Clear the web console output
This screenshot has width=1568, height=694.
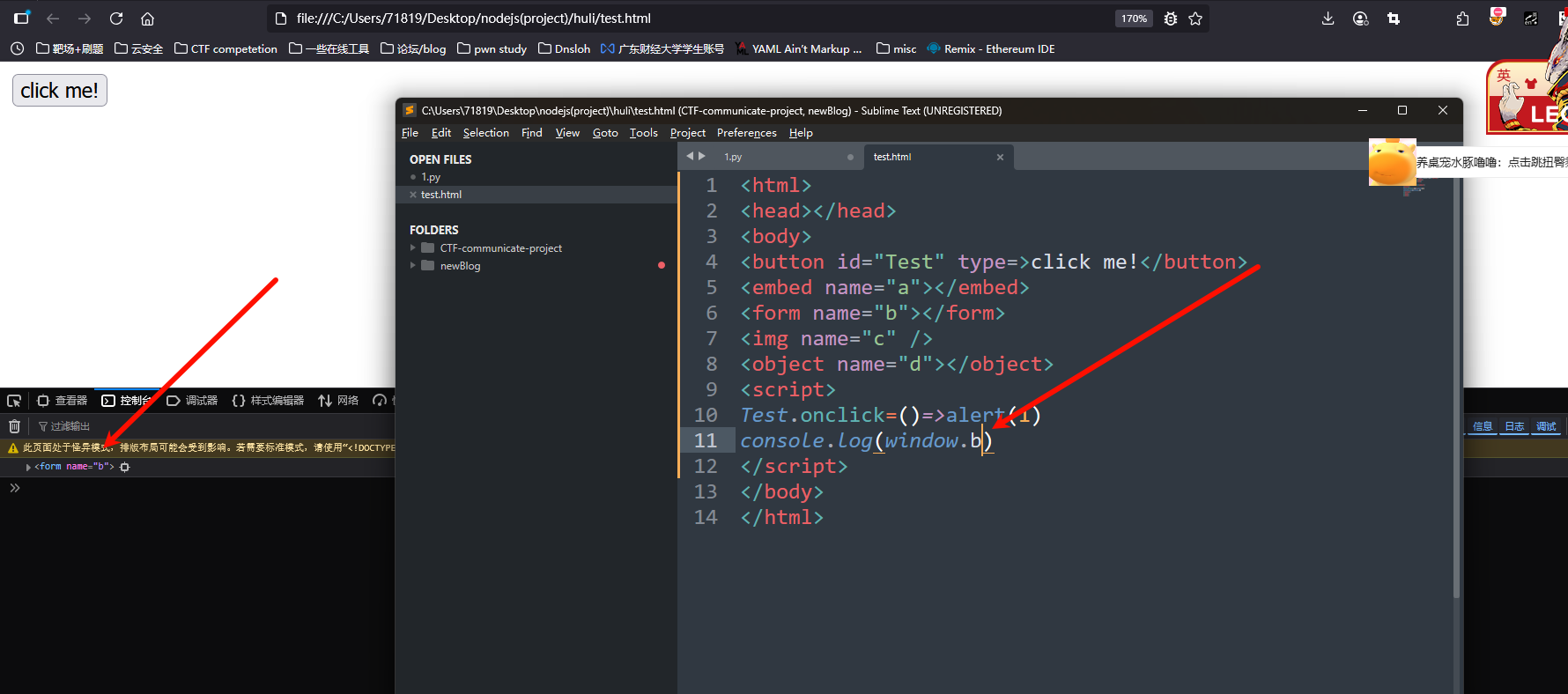14,426
